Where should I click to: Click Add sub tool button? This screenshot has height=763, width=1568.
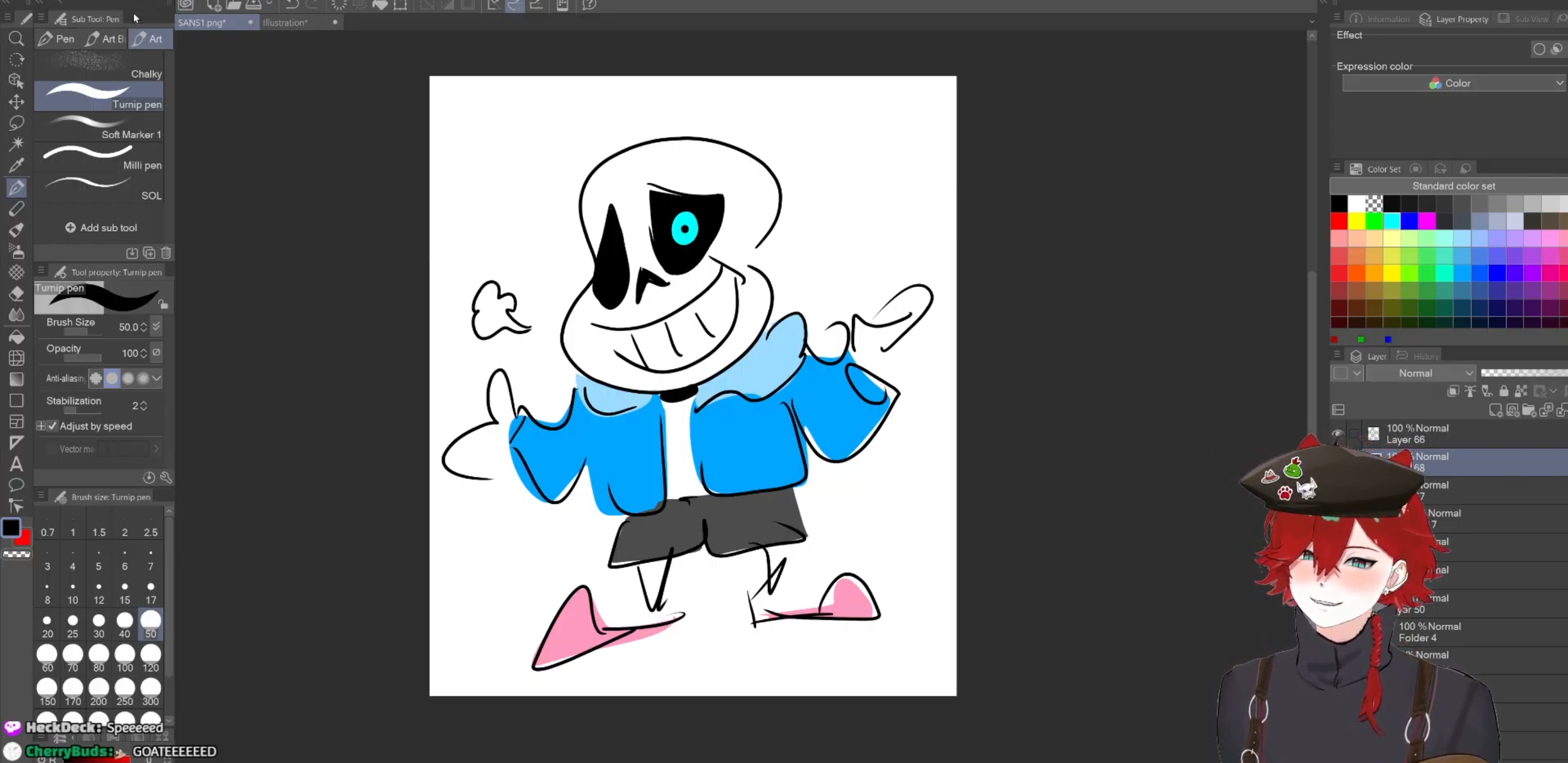101,228
